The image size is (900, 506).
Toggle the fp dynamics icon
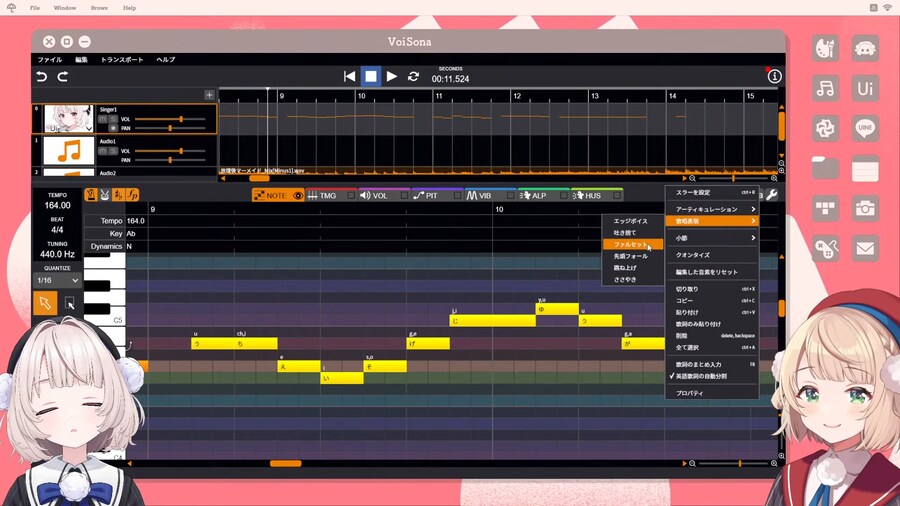[x=133, y=195]
